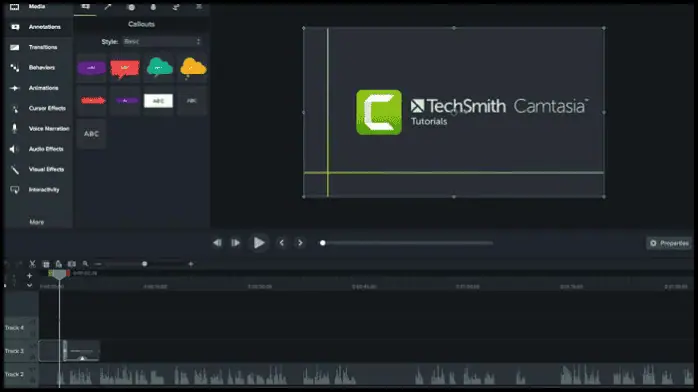Add a new track with plus icon

(x=29, y=276)
